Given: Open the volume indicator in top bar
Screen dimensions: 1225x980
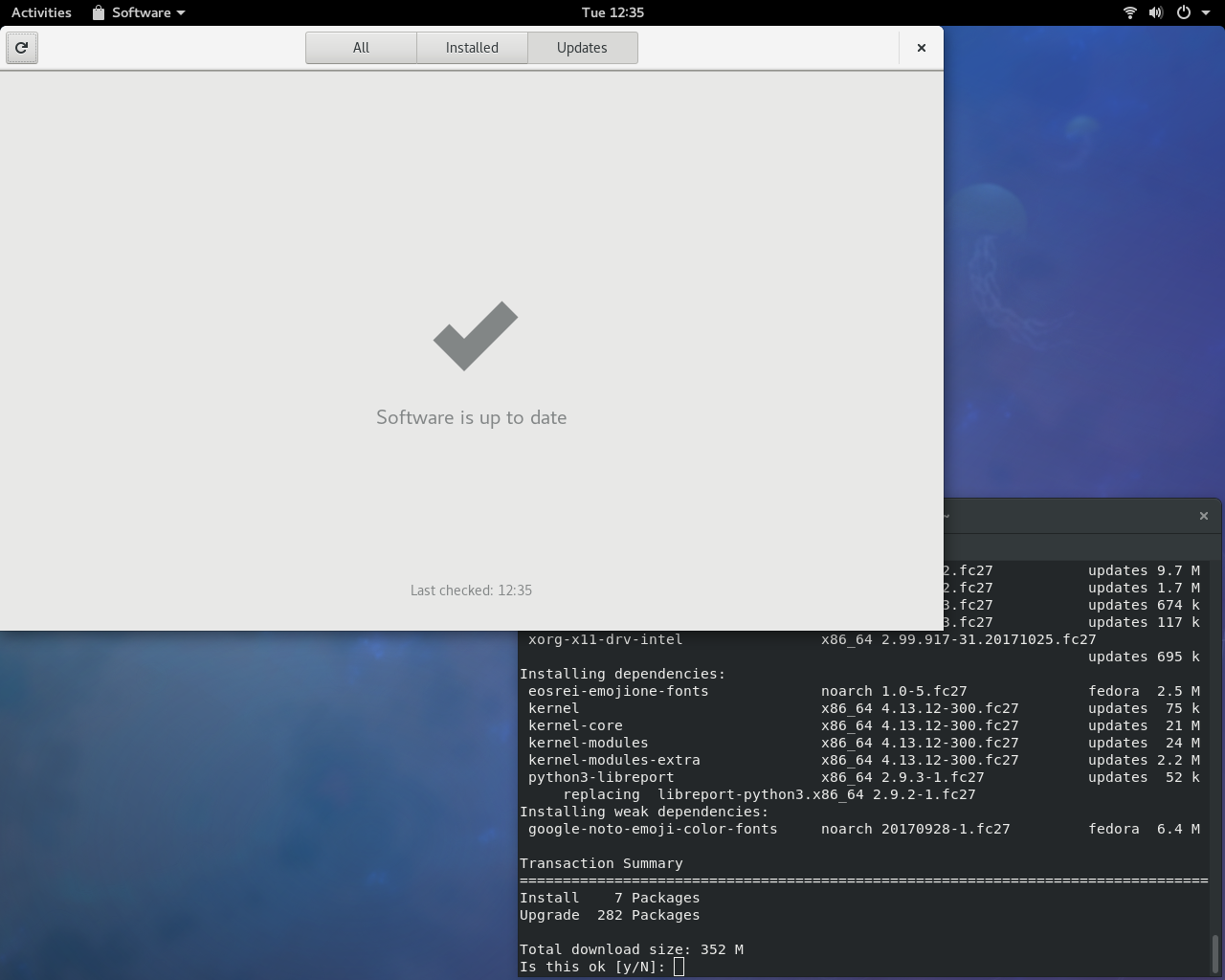Looking at the screenshot, I should pyautogui.click(x=1156, y=12).
